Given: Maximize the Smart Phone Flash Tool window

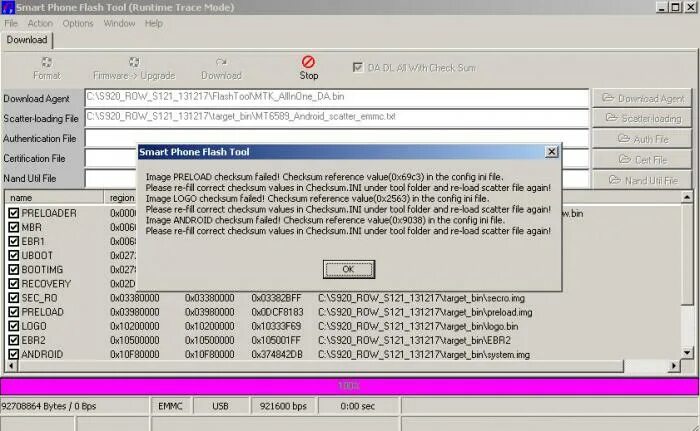Looking at the screenshot, I should [676, 7].
